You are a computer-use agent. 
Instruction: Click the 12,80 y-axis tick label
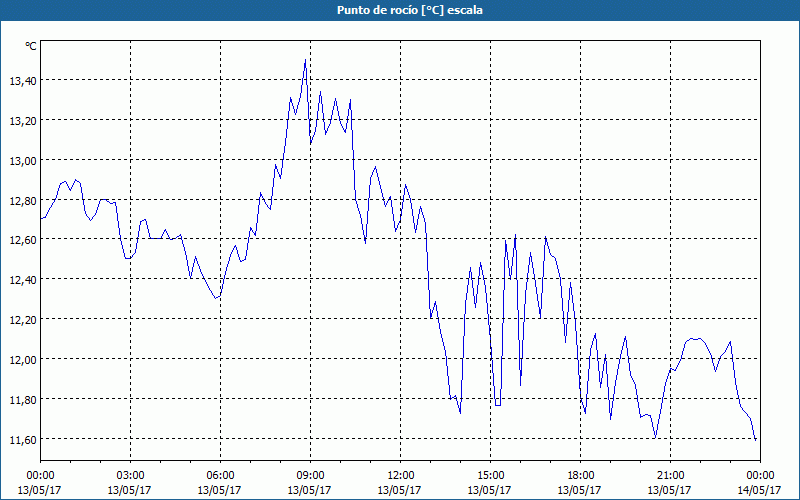pyautogui.click(x=23, y=201)
